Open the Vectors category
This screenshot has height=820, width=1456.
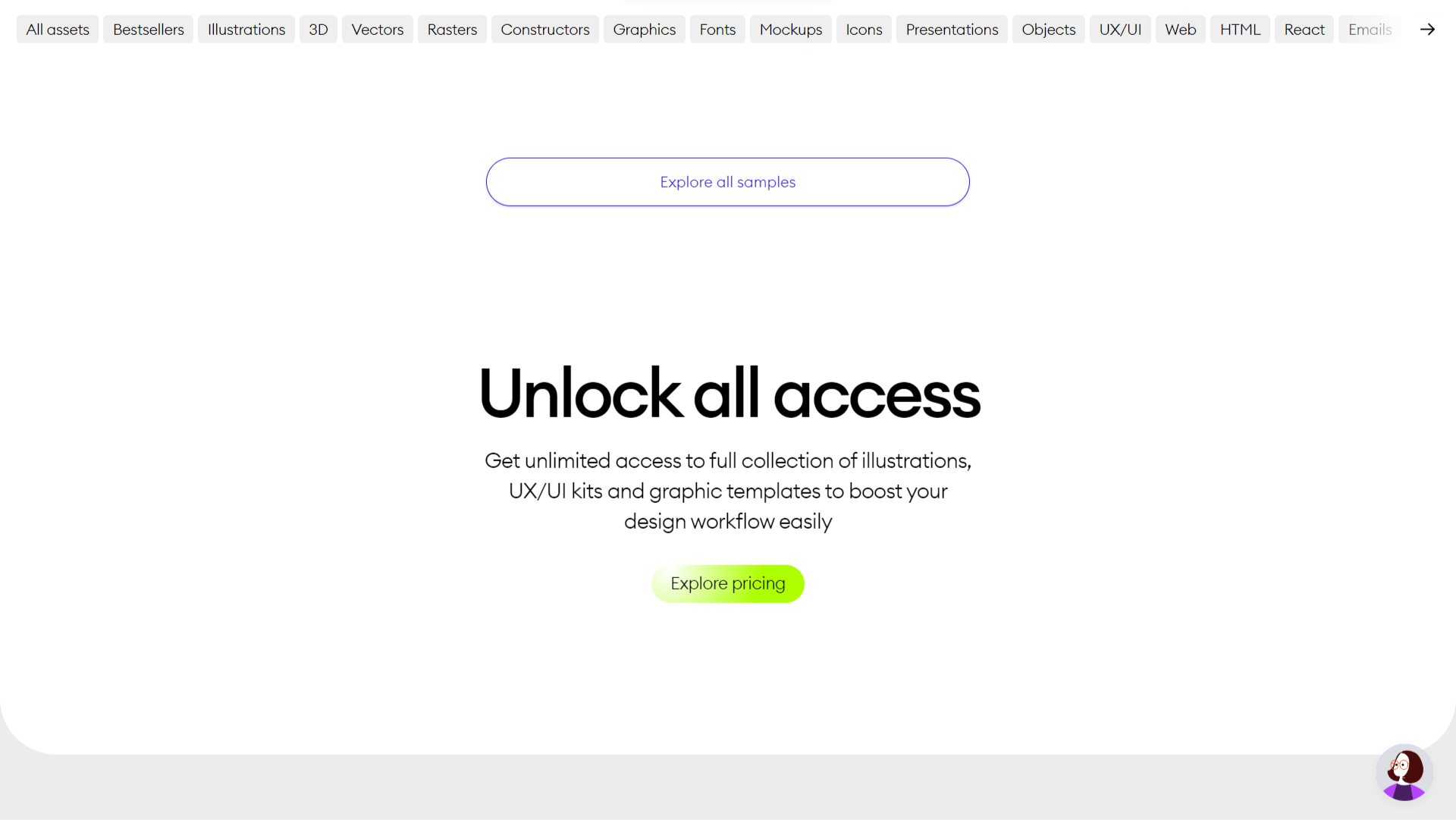click(378, 30)
